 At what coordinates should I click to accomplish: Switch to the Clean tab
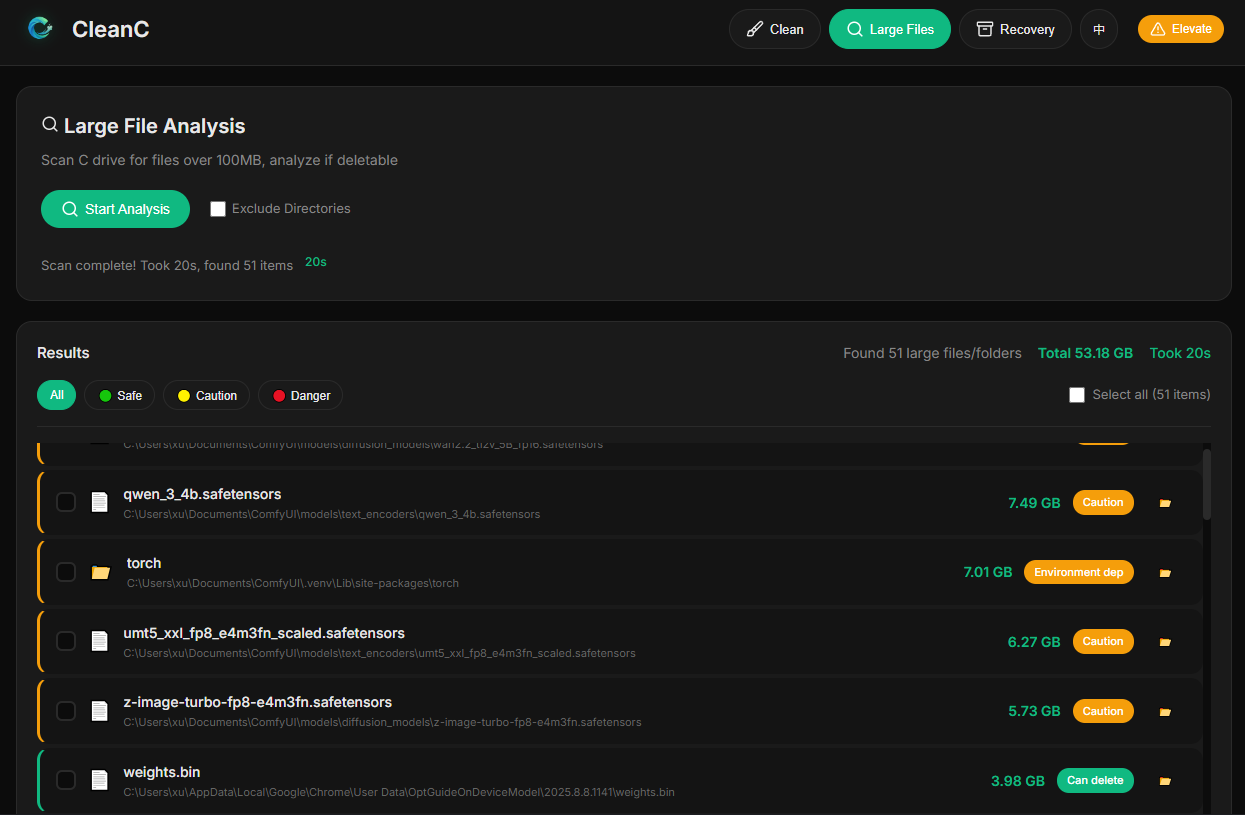coord(775,29)
